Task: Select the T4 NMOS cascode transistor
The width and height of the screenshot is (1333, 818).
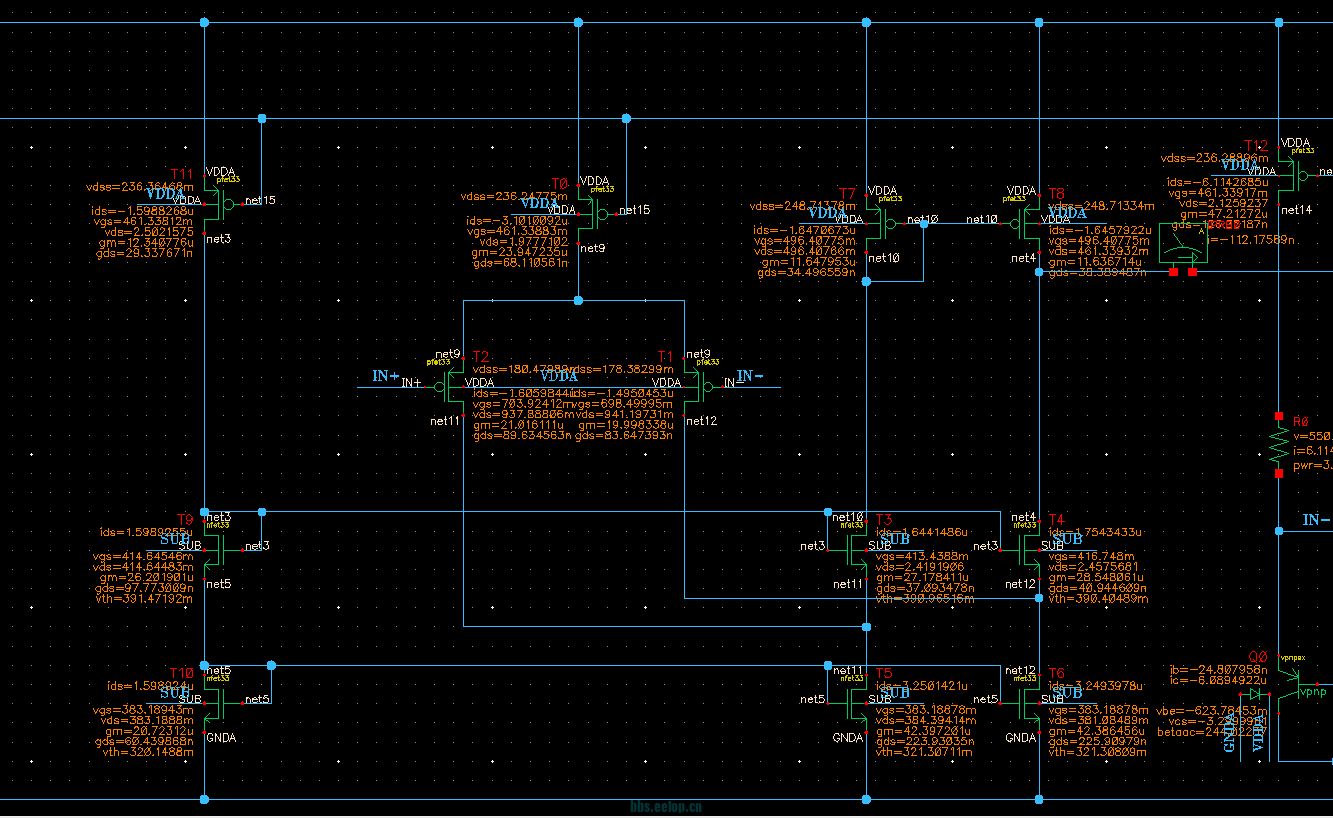Action: [1029, 547]
